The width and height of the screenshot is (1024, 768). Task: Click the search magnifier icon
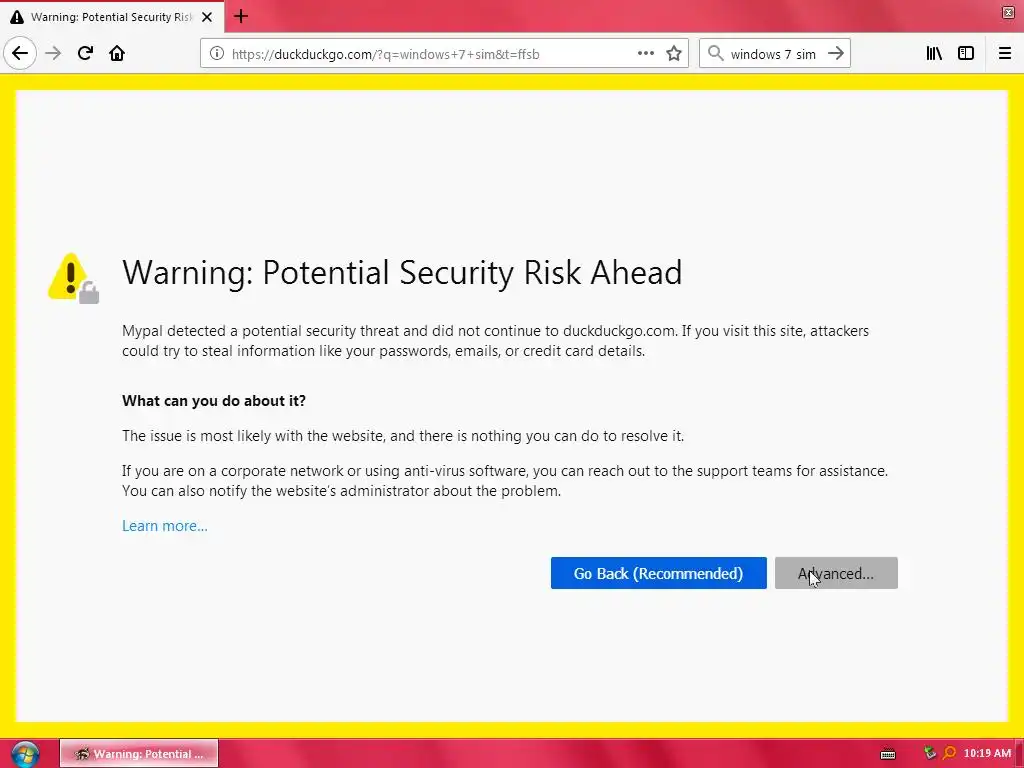[x=716, y=54]
